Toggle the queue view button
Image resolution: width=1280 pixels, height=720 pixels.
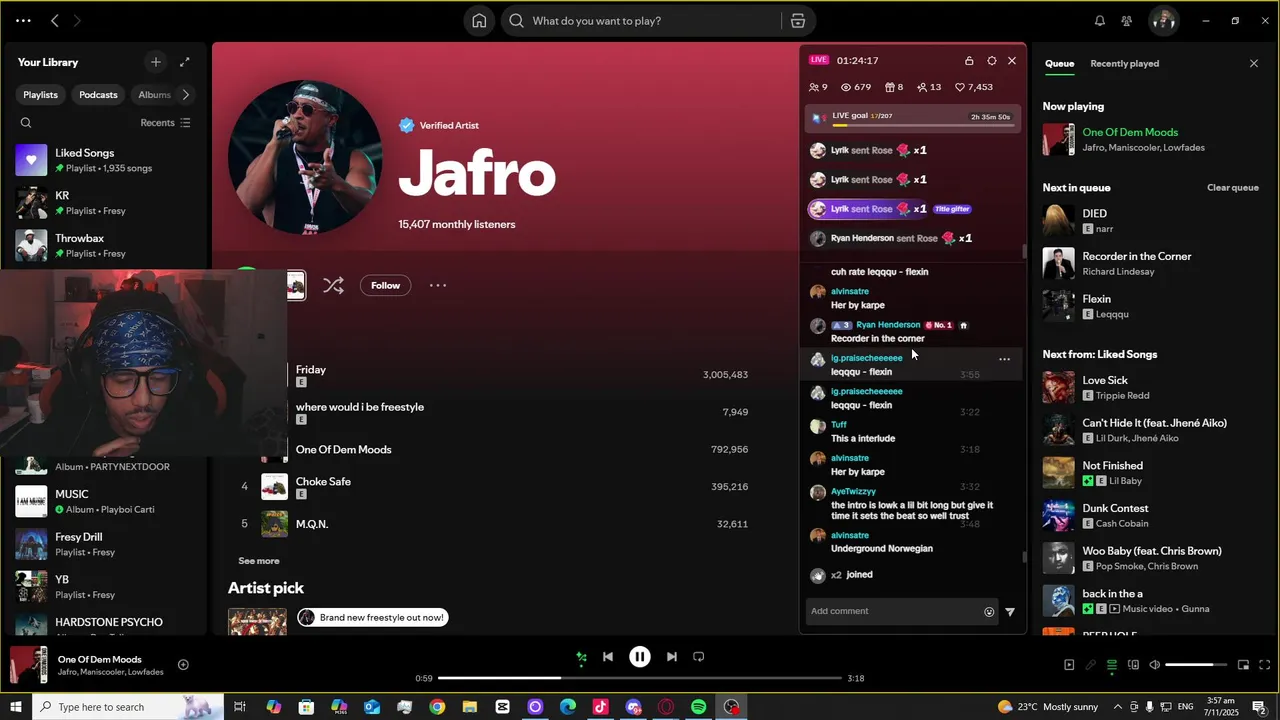click(x=1111, y=665)
